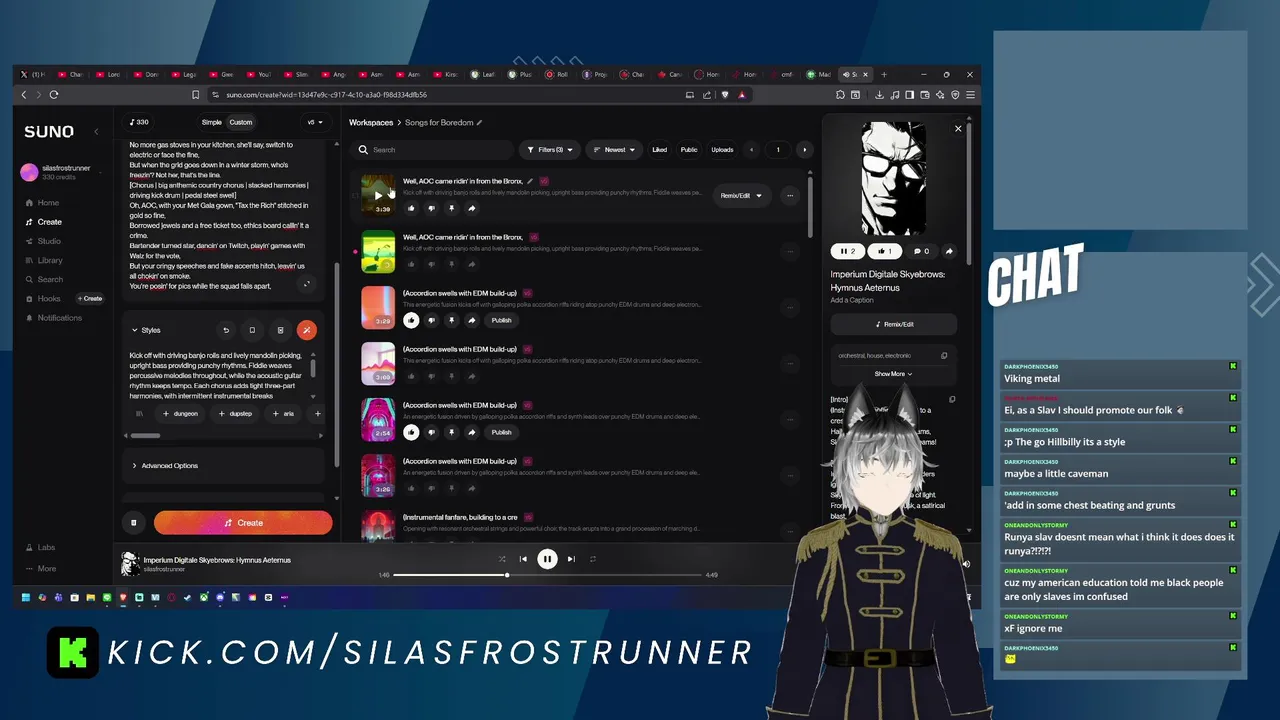Open Remix/Edit dropdown on first song
Screen dimensions: 1280x720
[x=741, y=196]
